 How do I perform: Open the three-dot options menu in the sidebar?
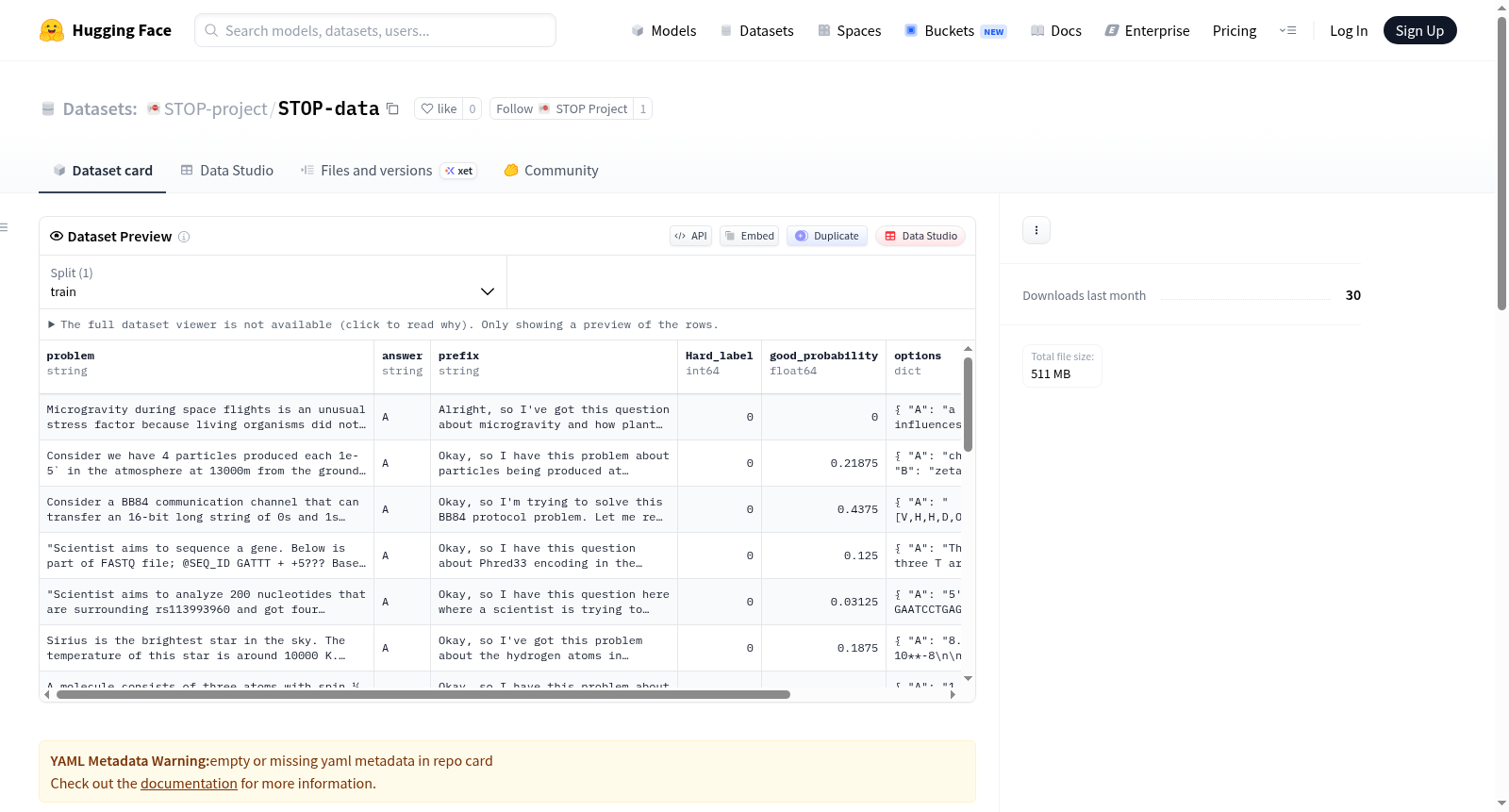[1036, 230]
